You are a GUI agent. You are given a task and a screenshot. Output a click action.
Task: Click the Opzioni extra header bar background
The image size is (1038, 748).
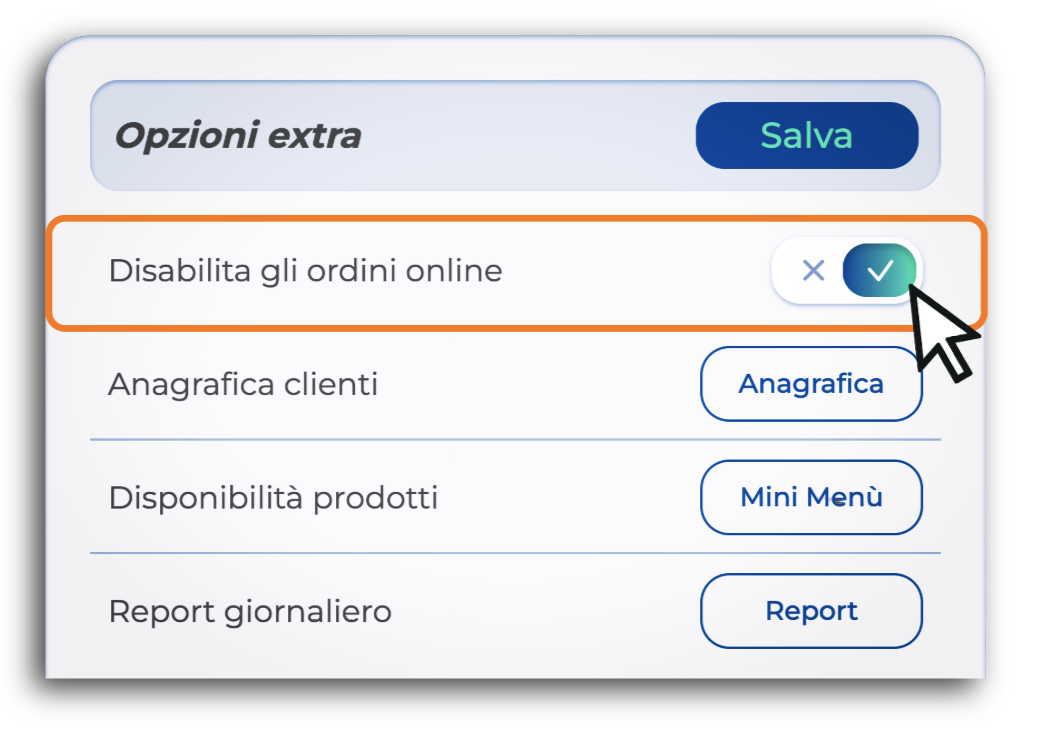coord(515,136)
